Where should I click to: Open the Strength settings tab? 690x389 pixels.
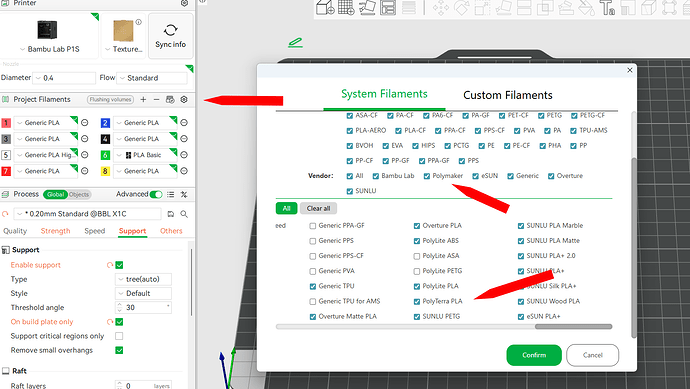55,231
